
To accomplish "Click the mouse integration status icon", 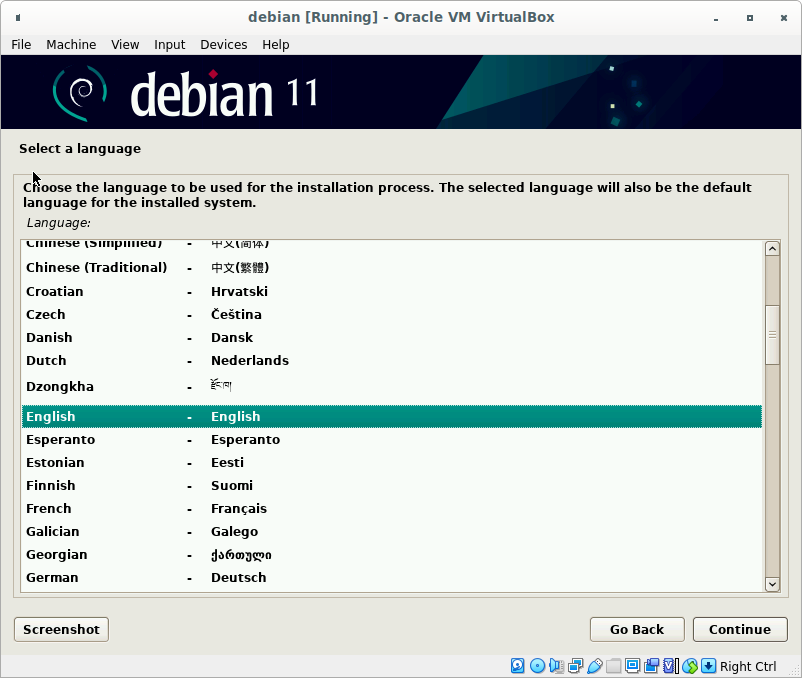I will (x=689, y=666).
